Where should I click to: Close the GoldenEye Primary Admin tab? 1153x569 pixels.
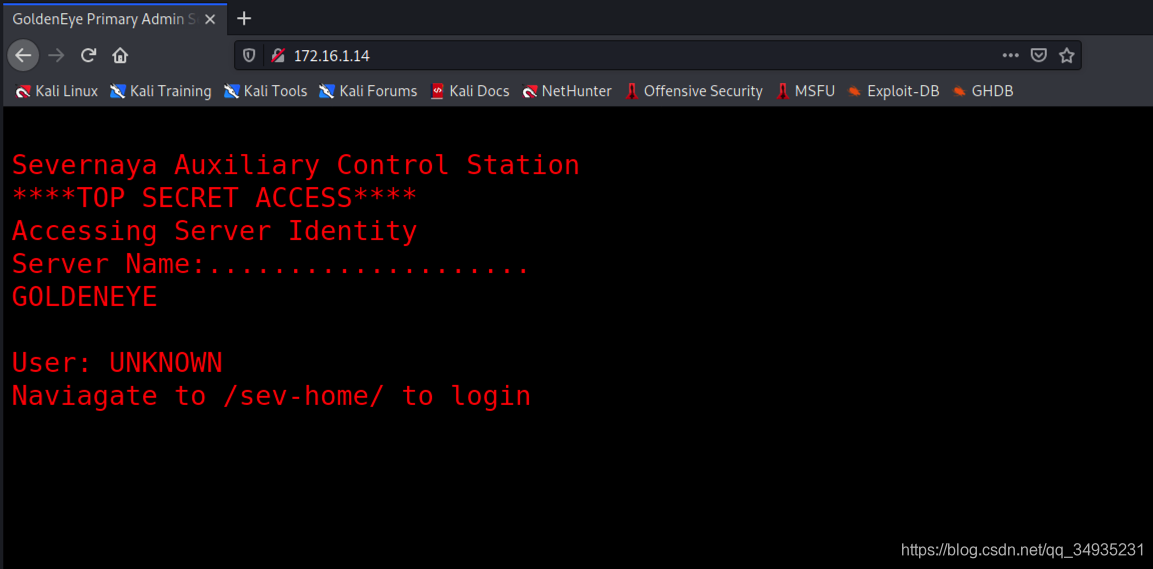pos(210,19)
